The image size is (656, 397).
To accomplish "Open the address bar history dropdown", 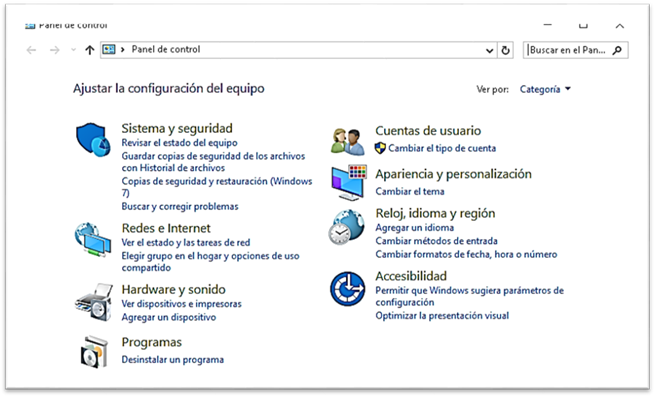I will tap(489, 51).
